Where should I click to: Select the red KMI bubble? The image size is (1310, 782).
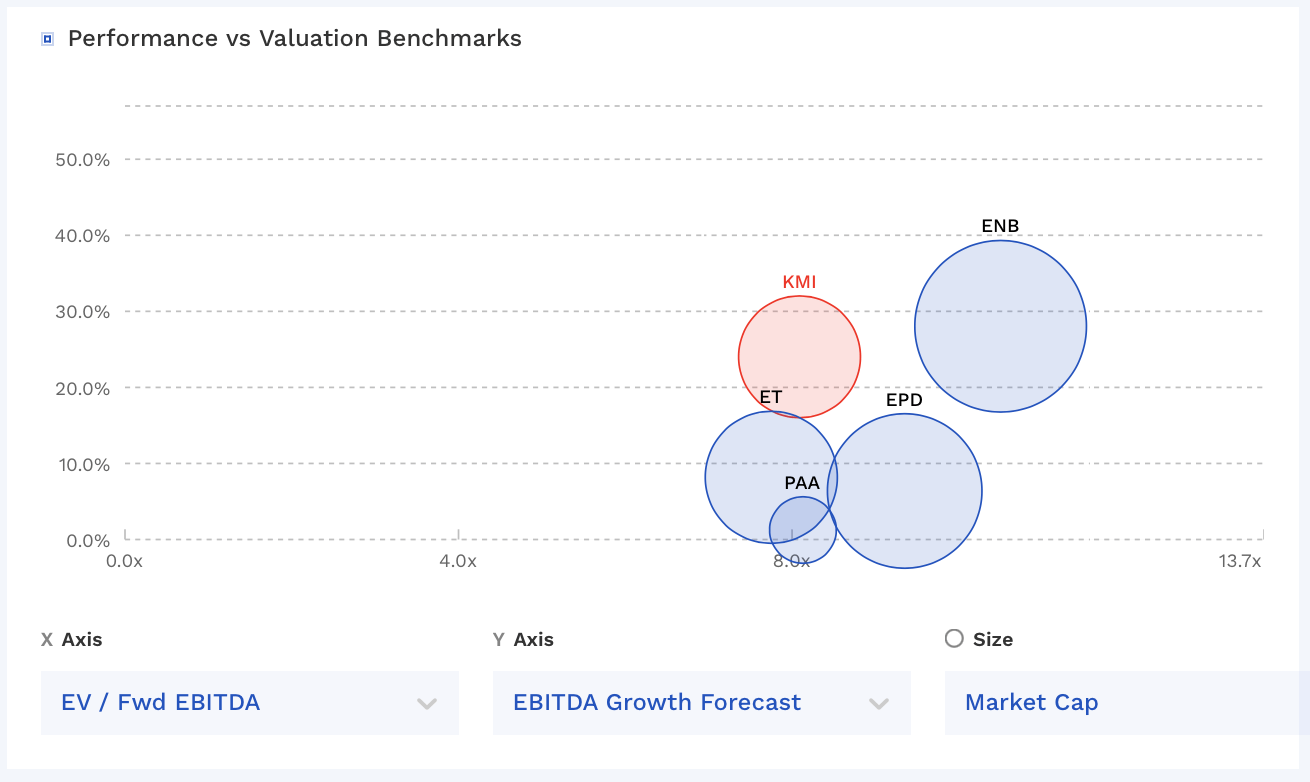tap(800, 350)
